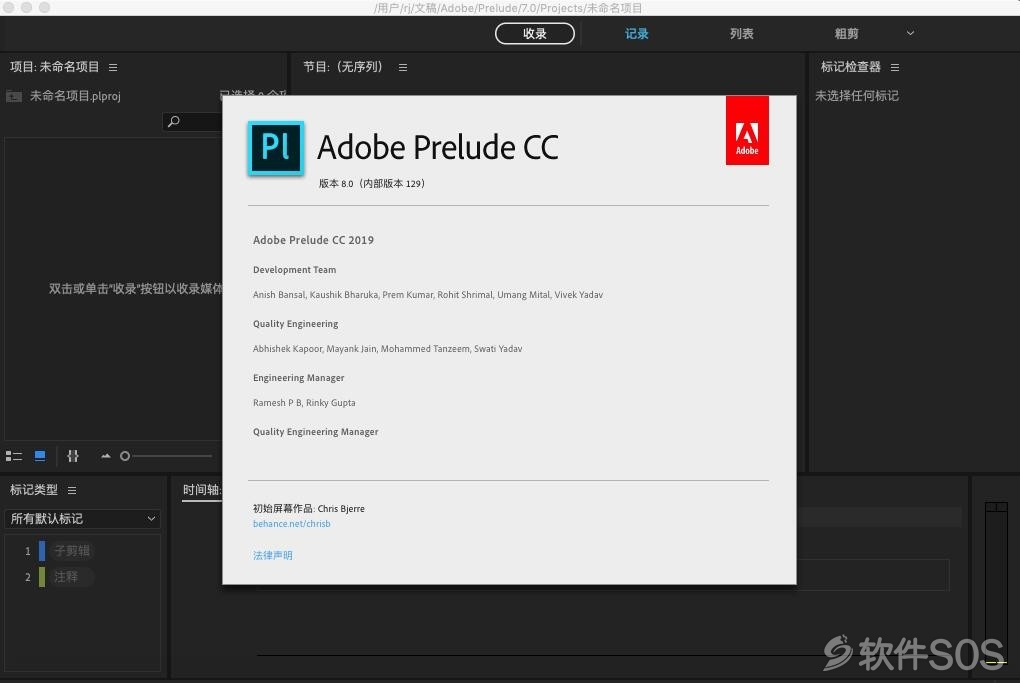The height and width of the screenshot is (683, 1020).
Task: Click the 节目: (无序列) panel title
Action: coord(343,67)
